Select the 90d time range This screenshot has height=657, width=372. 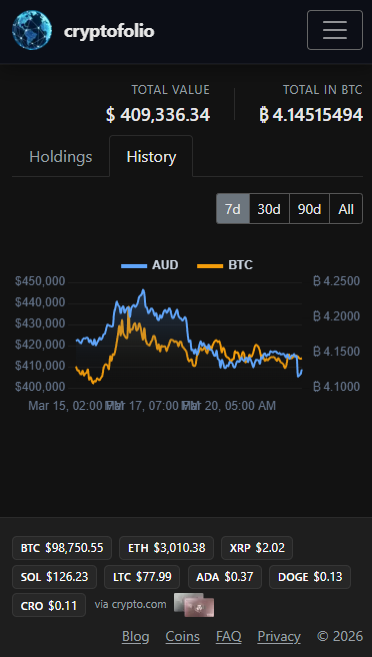[309, 209]
